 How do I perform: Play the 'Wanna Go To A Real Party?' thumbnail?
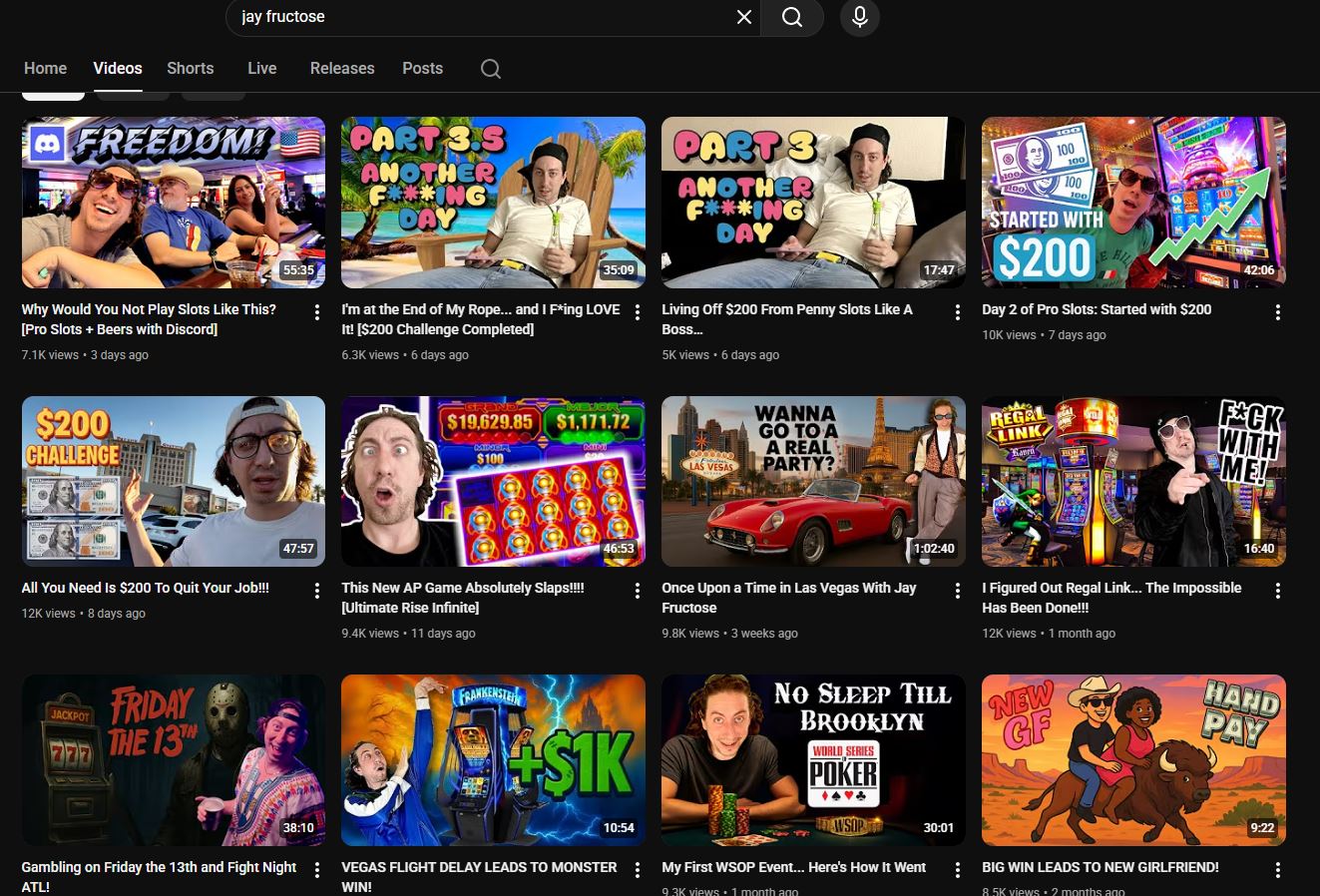coord(813,481)
